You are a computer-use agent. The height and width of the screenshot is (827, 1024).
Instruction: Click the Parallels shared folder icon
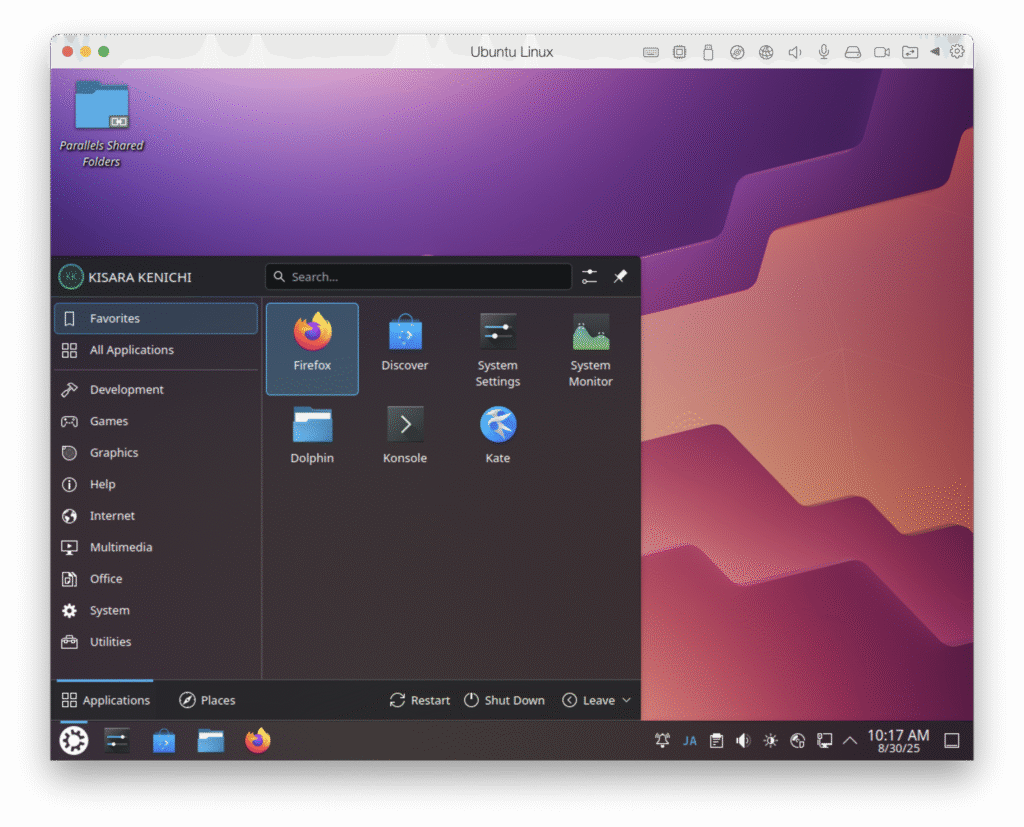(x=910, y=52)
